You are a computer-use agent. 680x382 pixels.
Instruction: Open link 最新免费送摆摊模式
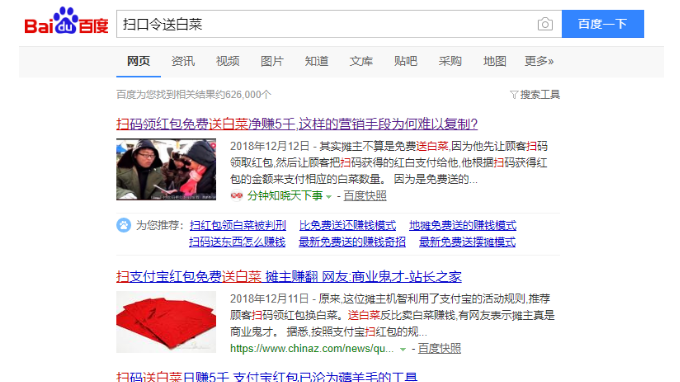coord(467,242)
